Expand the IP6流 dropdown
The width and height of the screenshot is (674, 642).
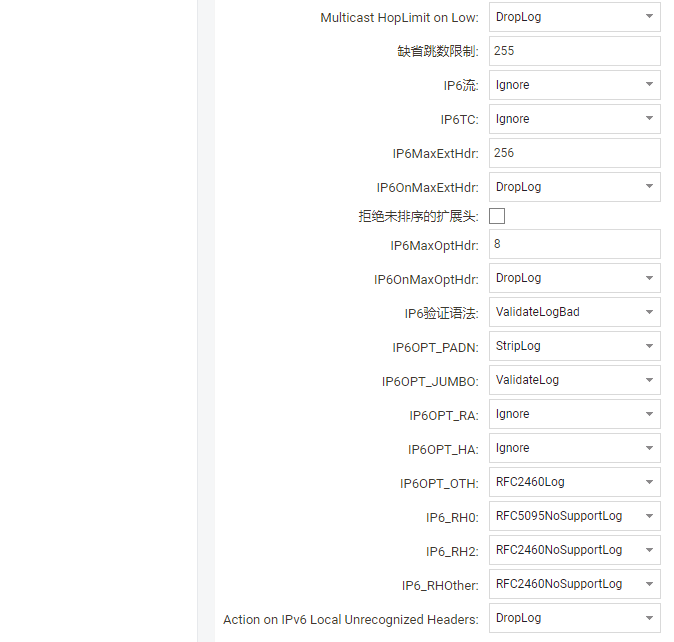pos(574,85)
